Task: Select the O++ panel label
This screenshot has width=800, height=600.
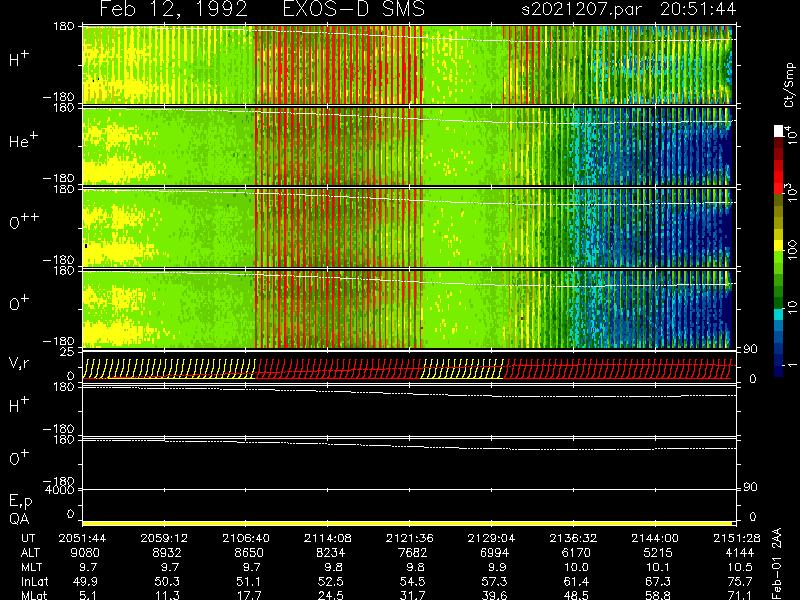Action: pyautogui.click(x=24, y=222)
